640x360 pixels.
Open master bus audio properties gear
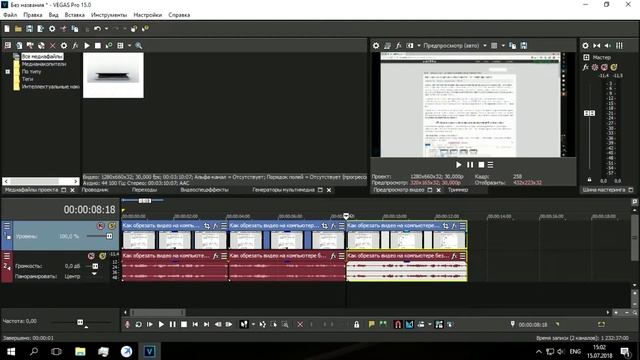click(585, 46)
